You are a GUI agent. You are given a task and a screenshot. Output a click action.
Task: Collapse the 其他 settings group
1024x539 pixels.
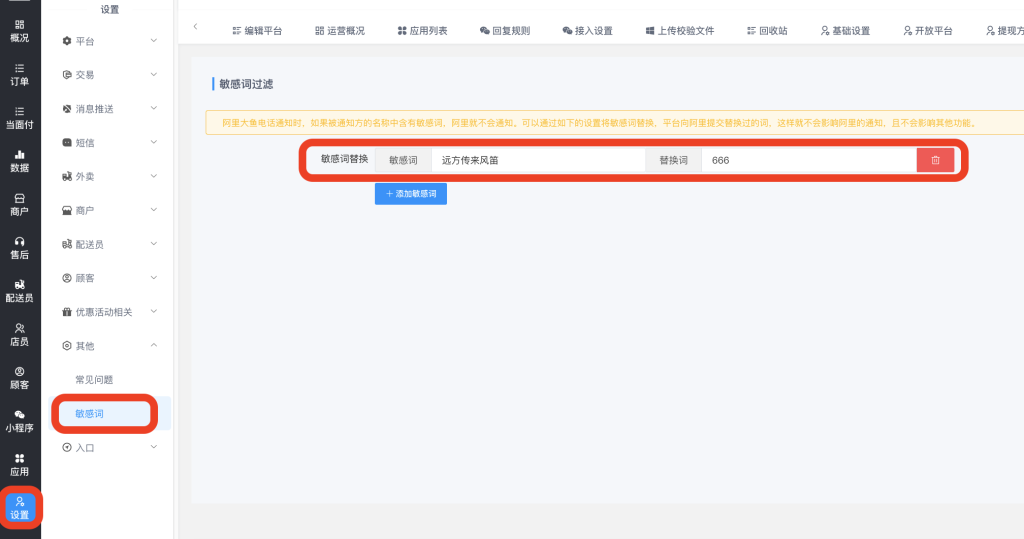click(x=108, y=346)
